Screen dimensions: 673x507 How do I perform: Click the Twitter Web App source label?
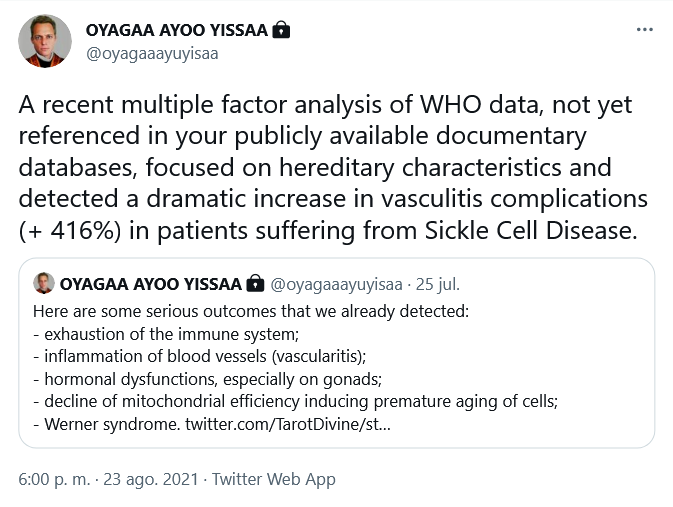pos(274,479)
